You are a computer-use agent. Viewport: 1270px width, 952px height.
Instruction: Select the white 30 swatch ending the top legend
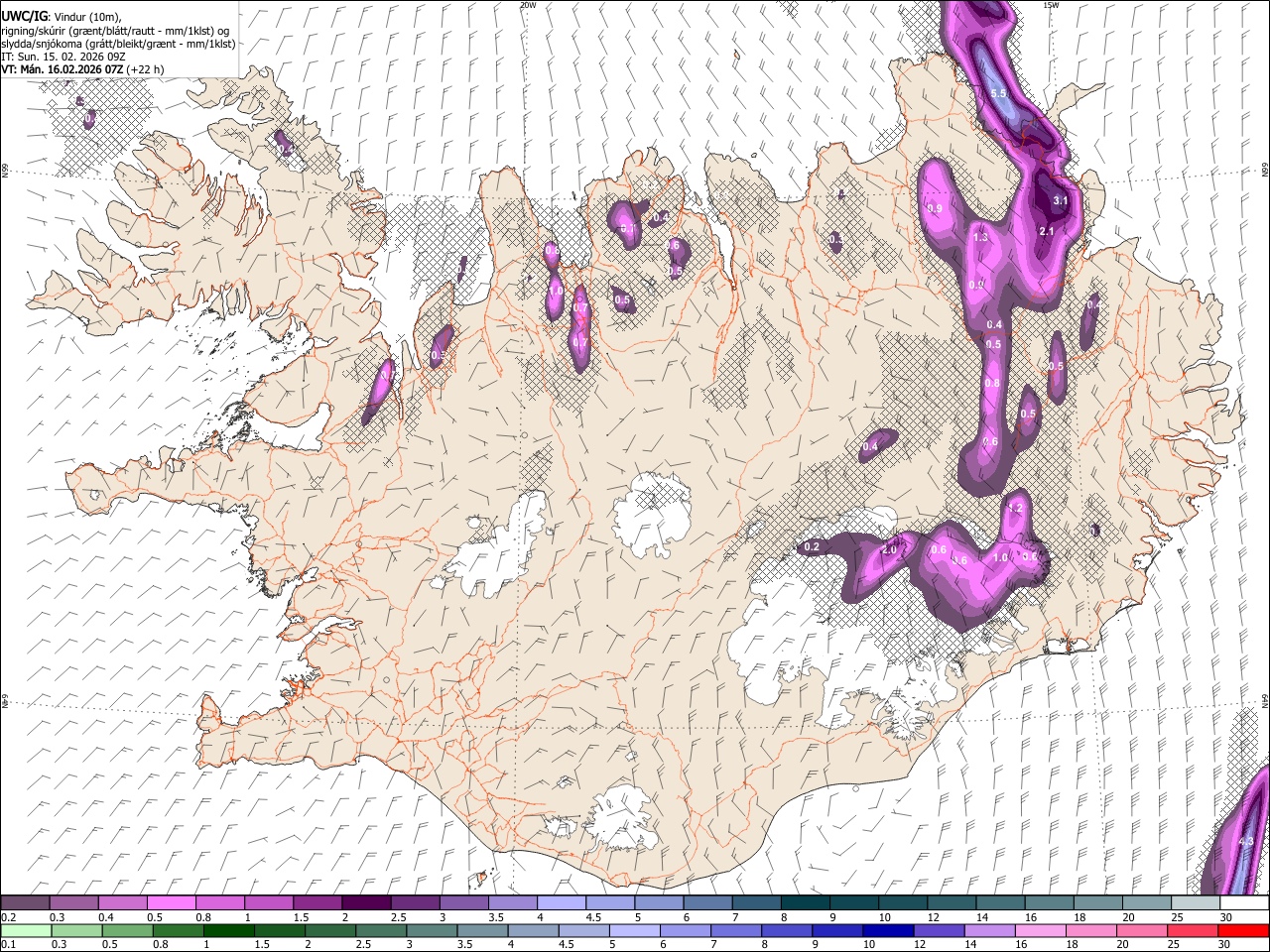click(1243, 903)
